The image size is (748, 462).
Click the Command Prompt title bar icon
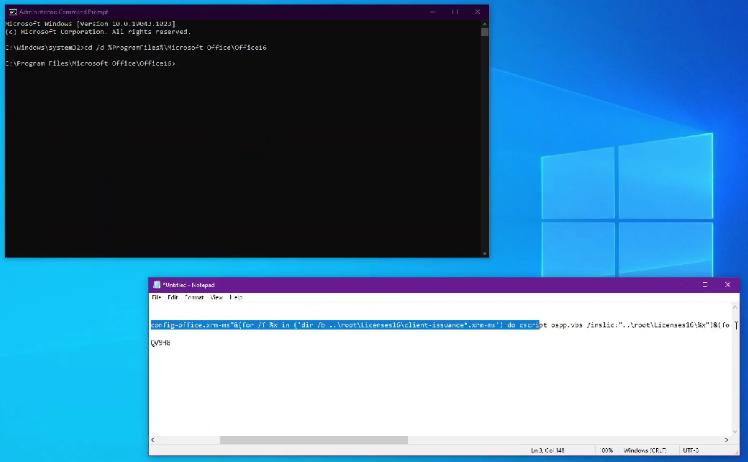click(x=13, y=12)
